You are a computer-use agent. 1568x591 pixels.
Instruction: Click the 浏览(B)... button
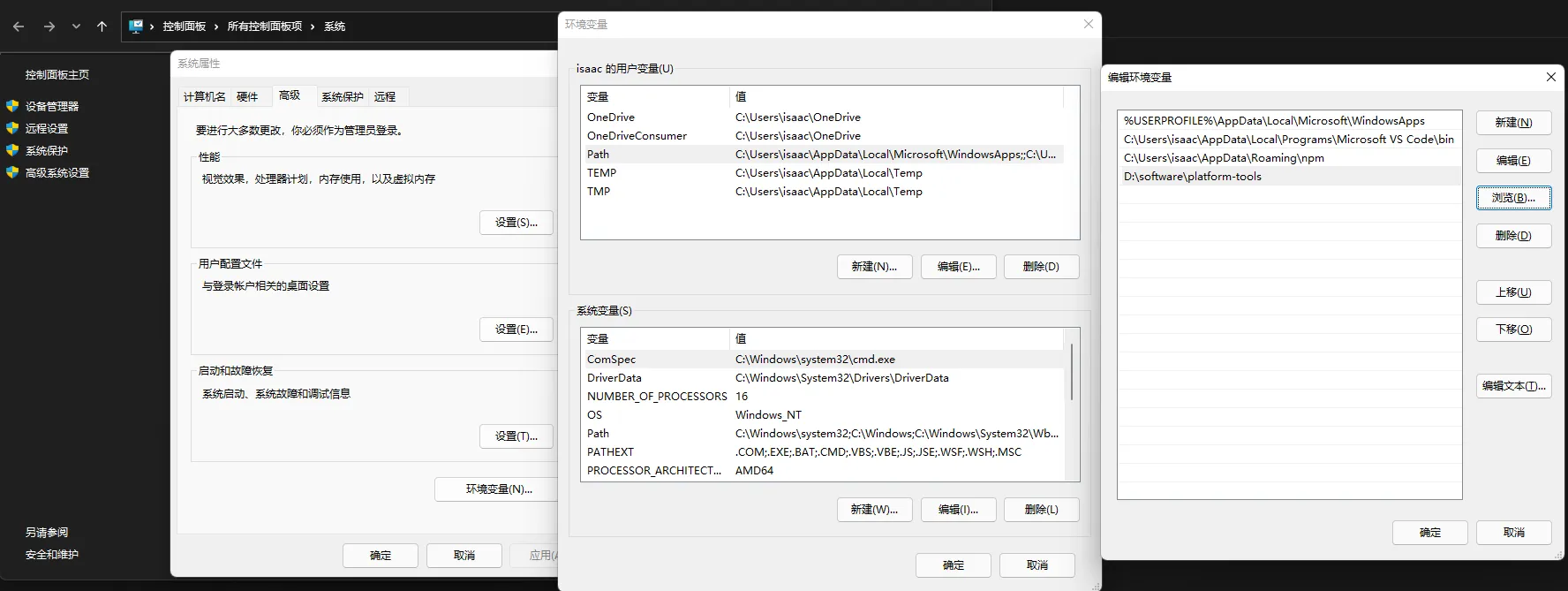pos(1513,198)
